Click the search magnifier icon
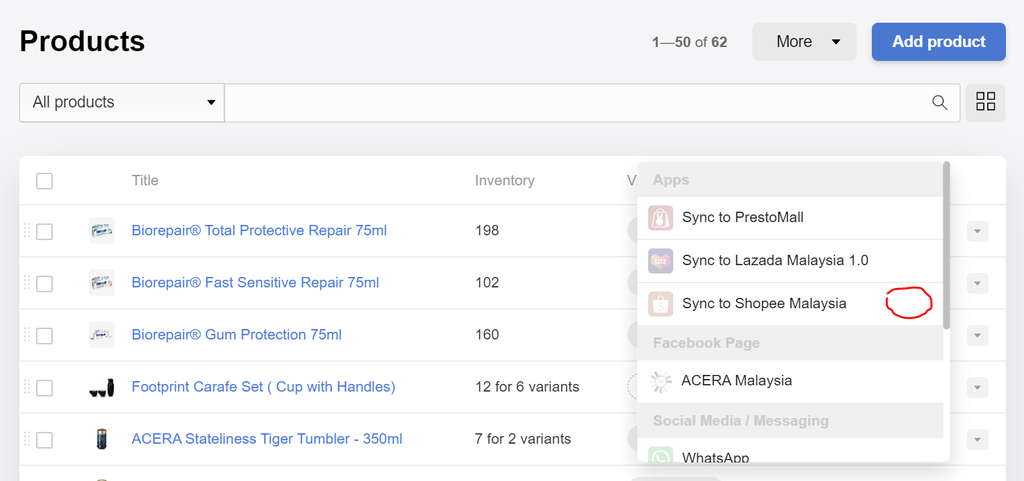Image resolution: width=1024 pixels, height=481 pixels. (x=939, y=102)
